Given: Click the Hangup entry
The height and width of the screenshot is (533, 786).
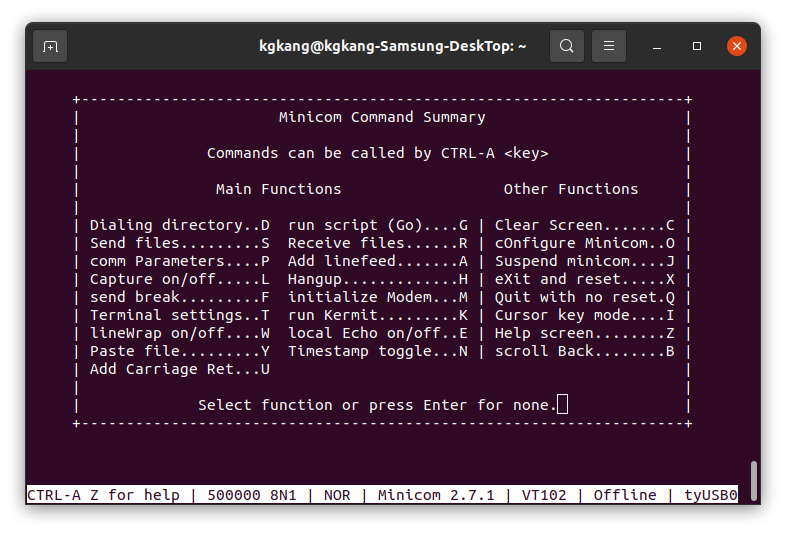Looking at the screenshot, I should 377,279.
